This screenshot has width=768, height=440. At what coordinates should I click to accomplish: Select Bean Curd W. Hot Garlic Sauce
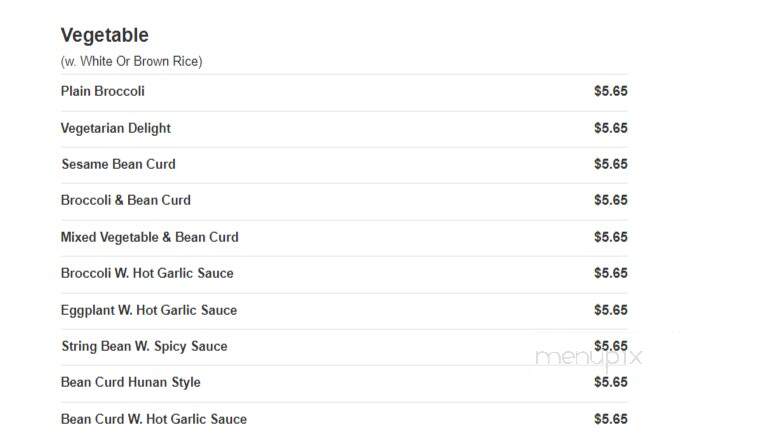(x=154, y=419)
